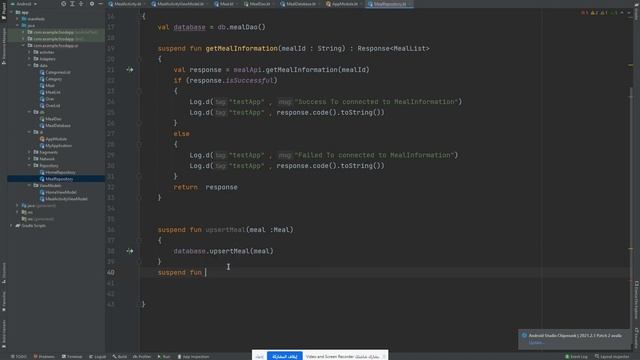
Task: Expand the manifests folder
Action: pos(17,19)
